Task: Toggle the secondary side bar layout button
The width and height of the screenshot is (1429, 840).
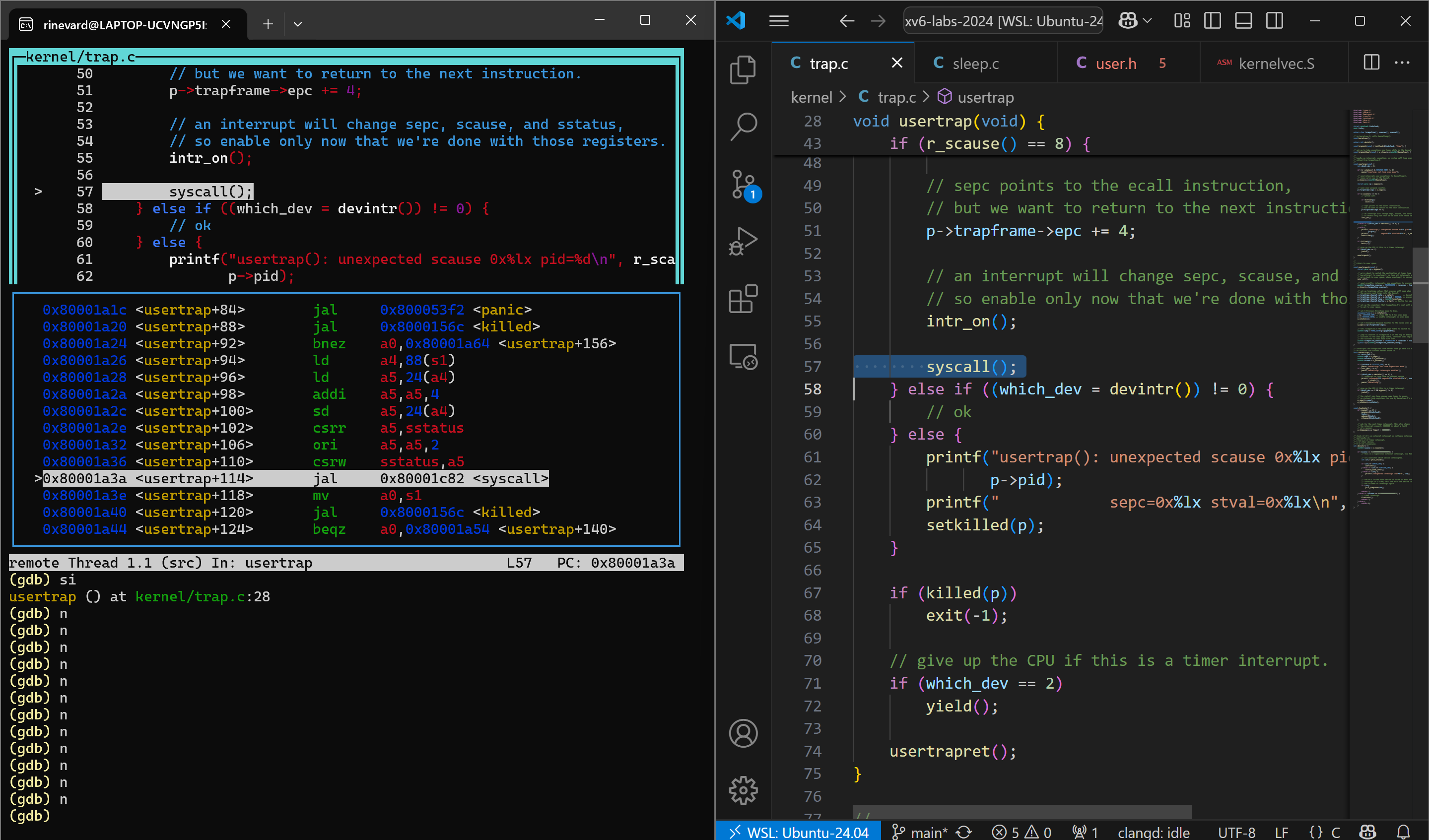Action: tap(1274, 21)
